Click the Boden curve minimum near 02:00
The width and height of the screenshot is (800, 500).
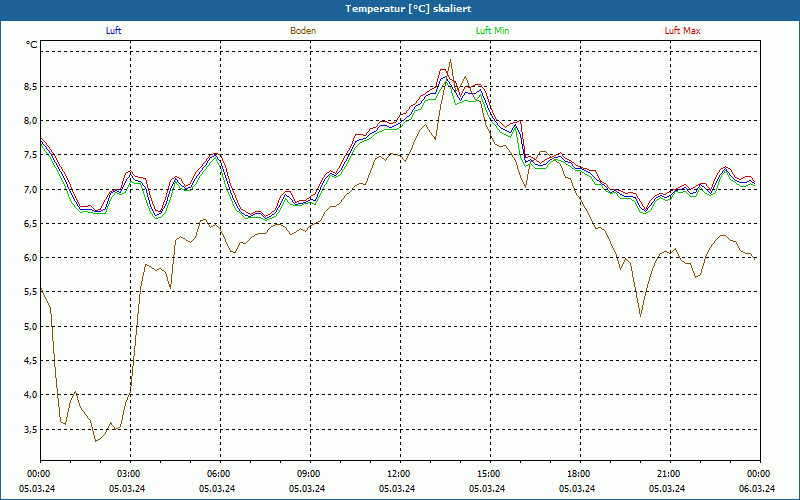pyautogui.click(x=95, y=441)
